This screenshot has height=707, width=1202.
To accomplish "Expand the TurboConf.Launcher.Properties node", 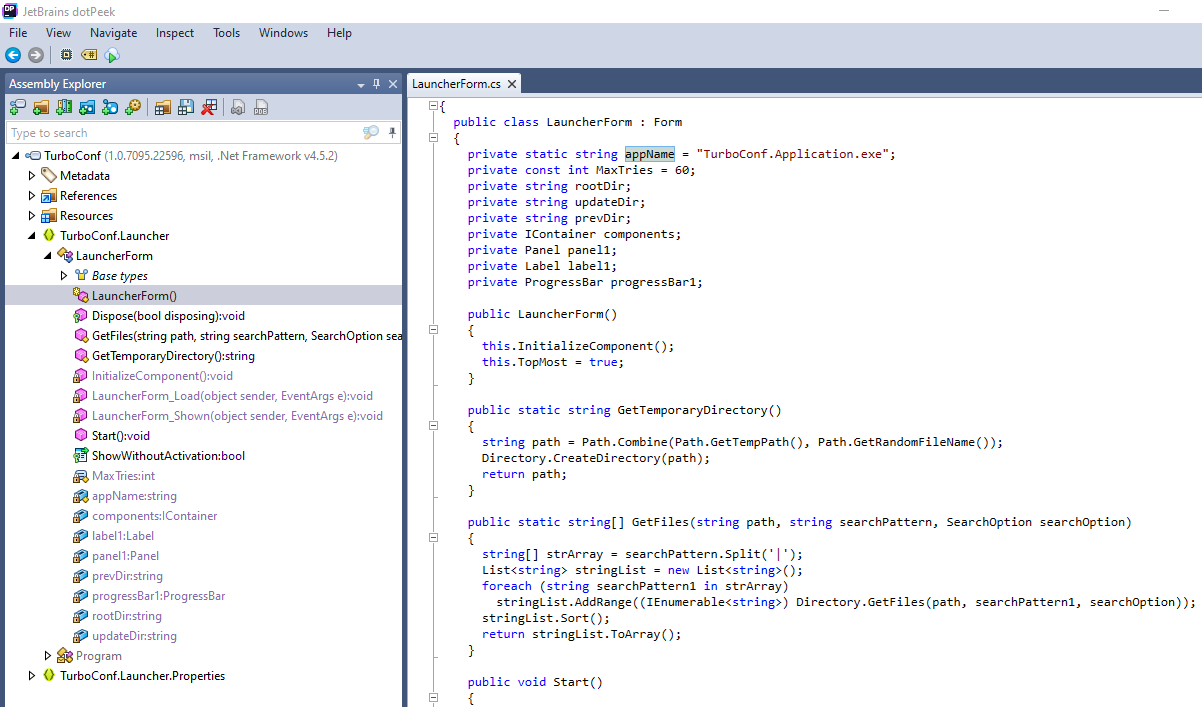I will (32, 676).
